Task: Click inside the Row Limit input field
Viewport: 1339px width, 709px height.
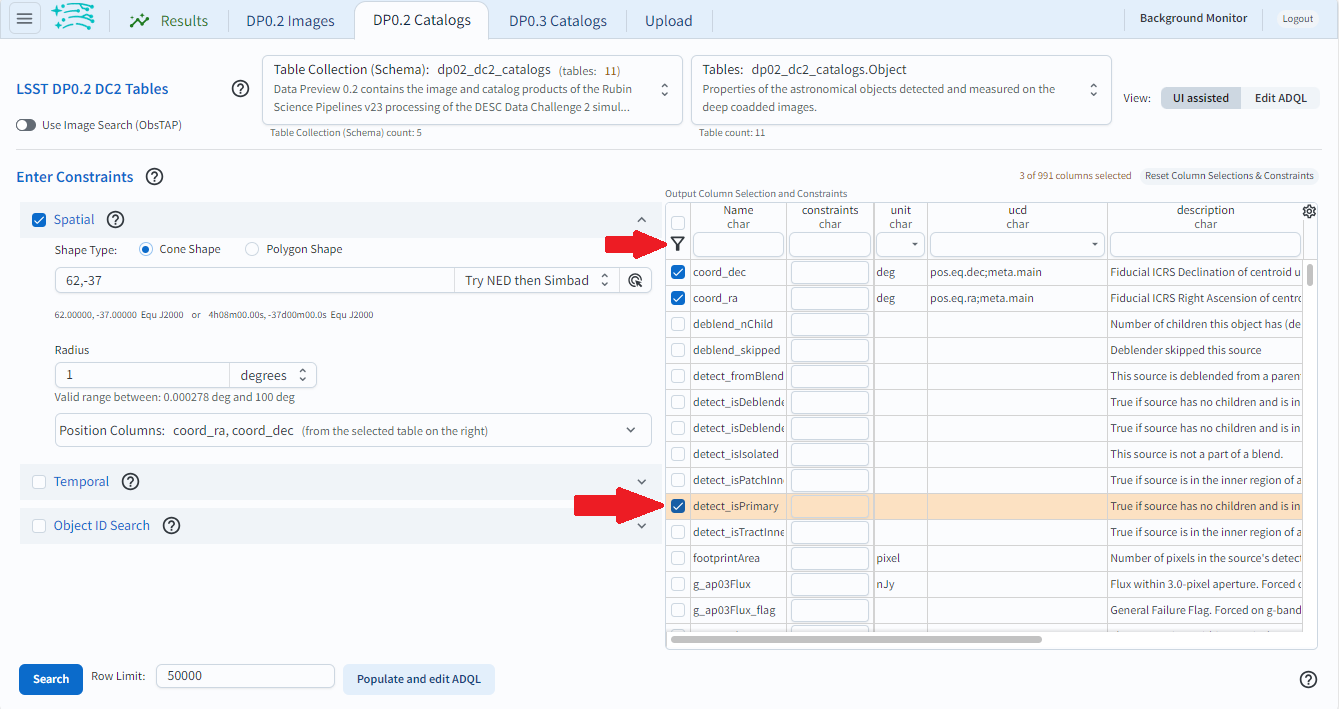Action: pyautogui.click(x=244, y=676)
